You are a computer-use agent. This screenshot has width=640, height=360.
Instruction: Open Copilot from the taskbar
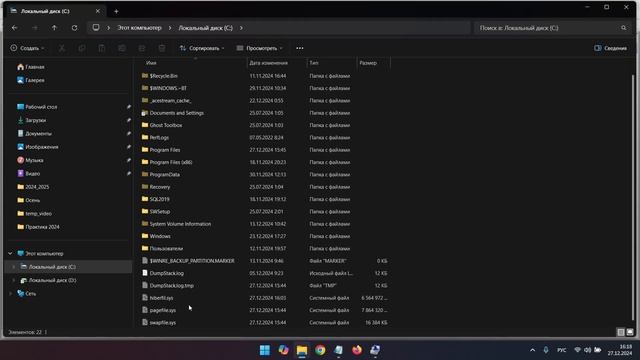(283, 350)
